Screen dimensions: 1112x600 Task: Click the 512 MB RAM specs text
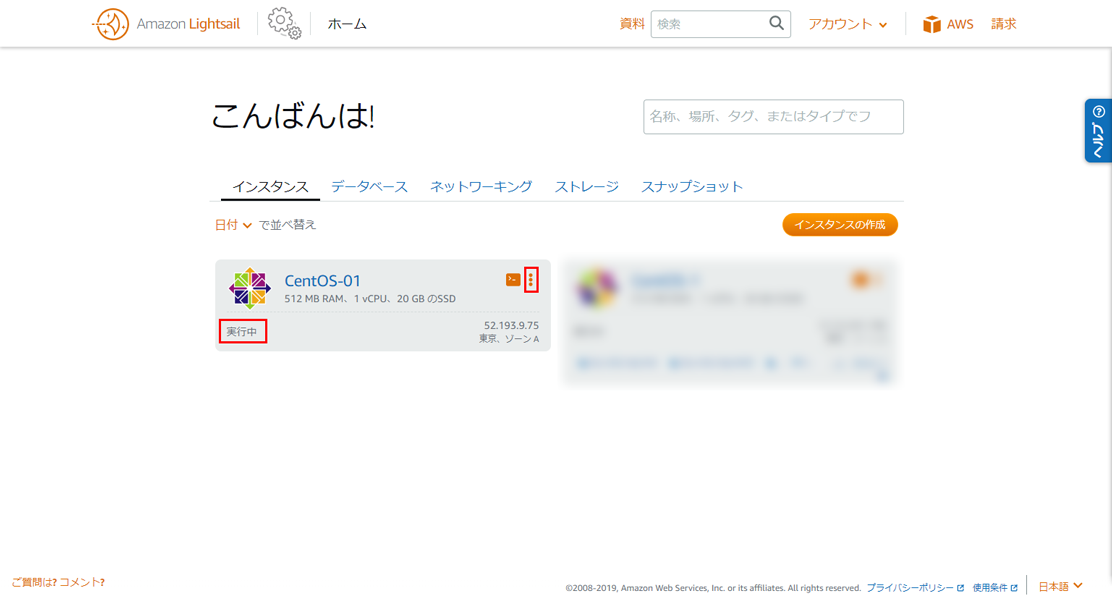tap(370, 299)
